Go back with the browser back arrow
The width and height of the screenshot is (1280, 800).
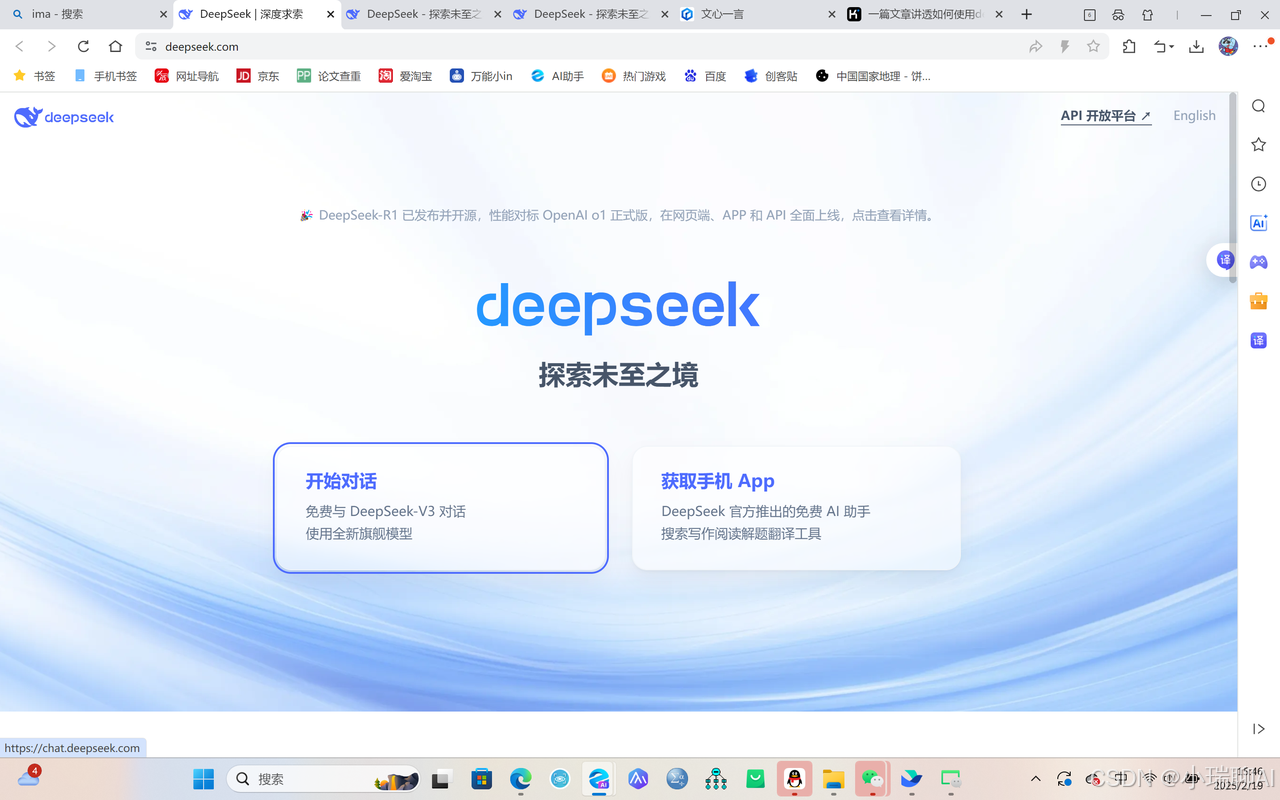pyautogui.click(x=20, y=46)
